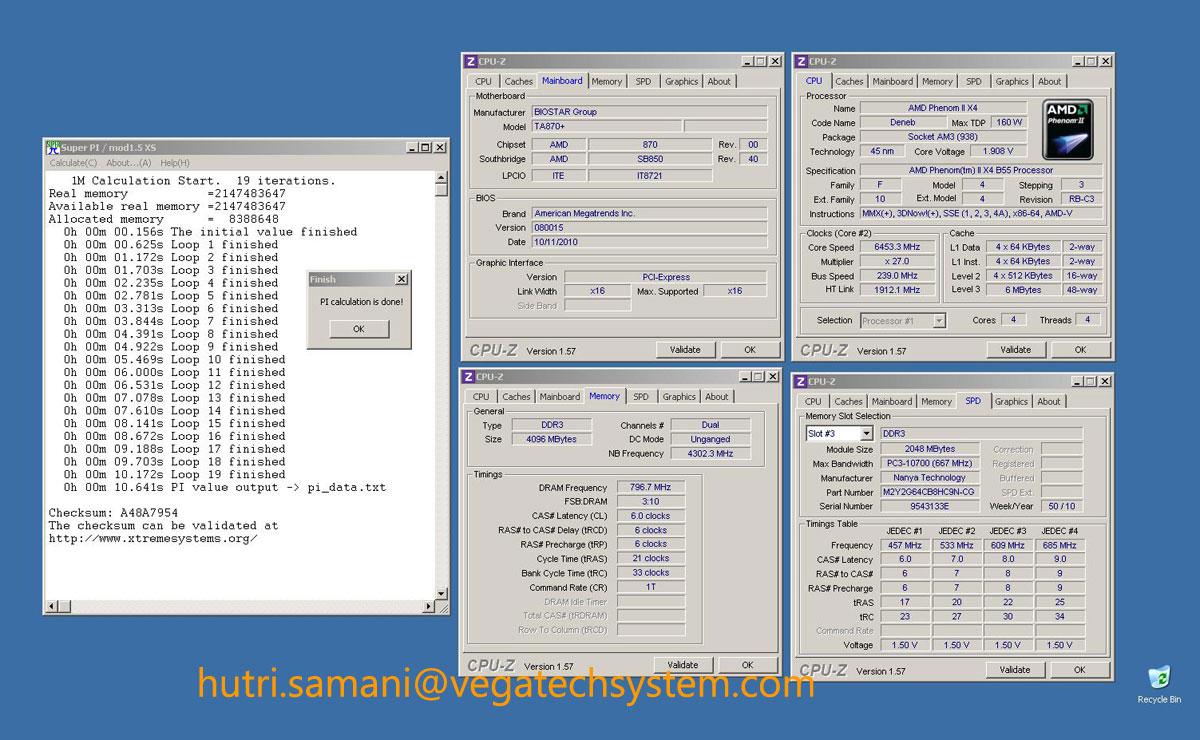The image size is (1200, 740).
Task: Close the Finish dialog with its X
Action: point(401,280)
